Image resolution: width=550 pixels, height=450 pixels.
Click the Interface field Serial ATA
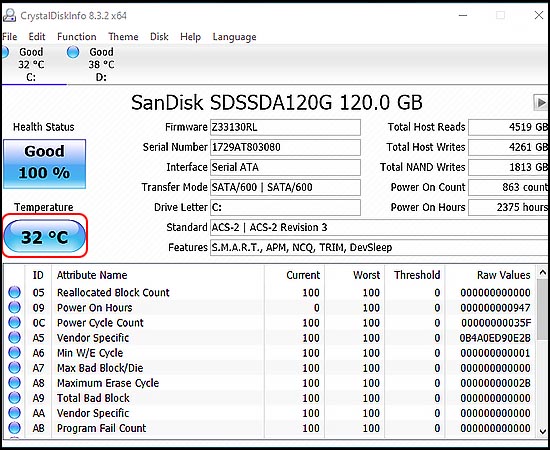click(x=285, y=167)
